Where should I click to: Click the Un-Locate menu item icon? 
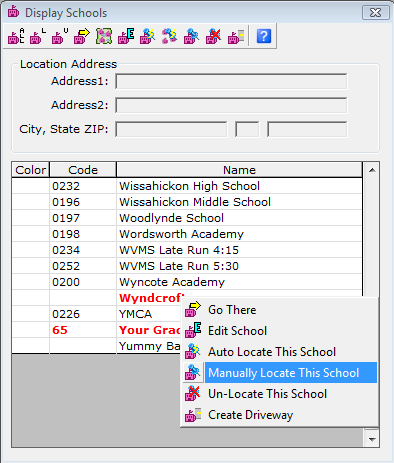tap(193, 394)
